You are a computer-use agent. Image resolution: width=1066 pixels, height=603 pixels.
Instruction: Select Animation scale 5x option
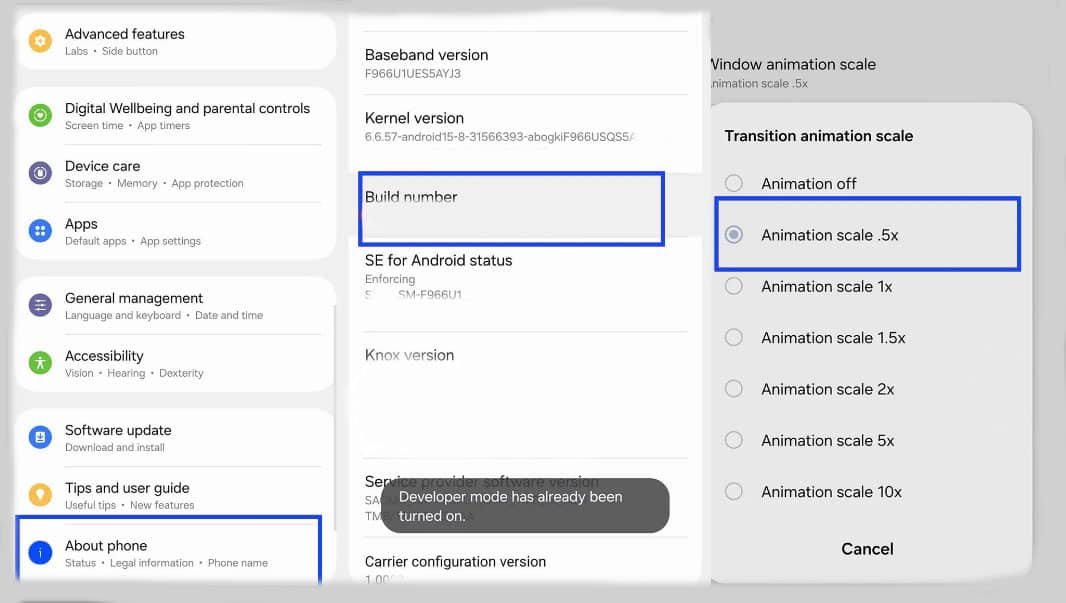pyautogui.click(x=733, y=440)
